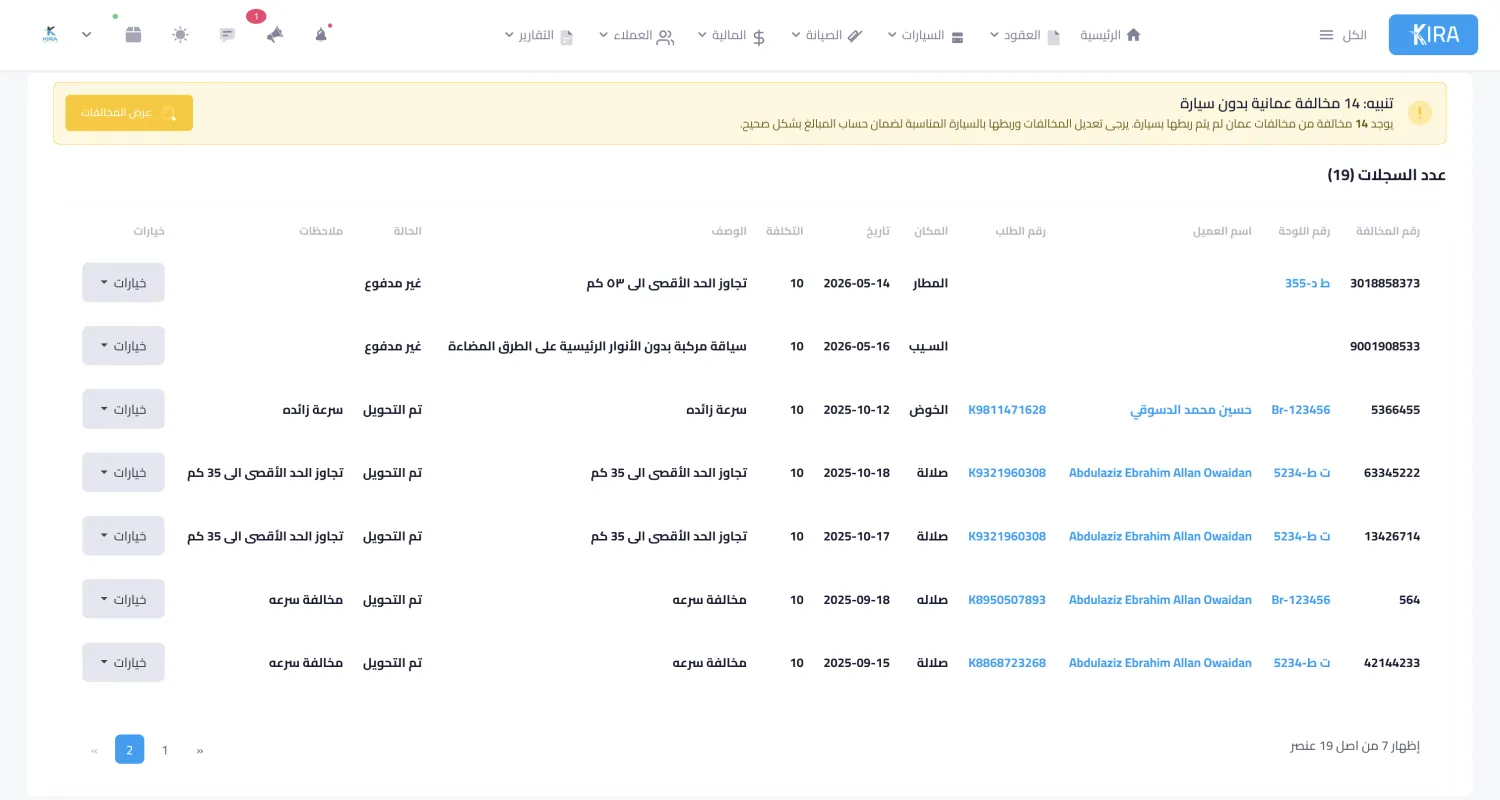Viewport: 1500px width, 800px height.
Task: Click location cell المطار
Action: [930, 283]
